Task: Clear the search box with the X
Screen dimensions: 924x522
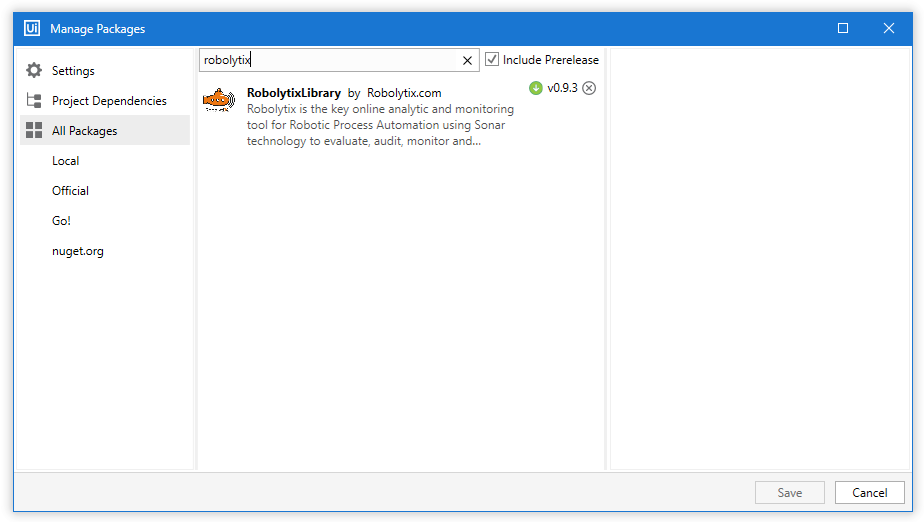Action: (467, 60)
